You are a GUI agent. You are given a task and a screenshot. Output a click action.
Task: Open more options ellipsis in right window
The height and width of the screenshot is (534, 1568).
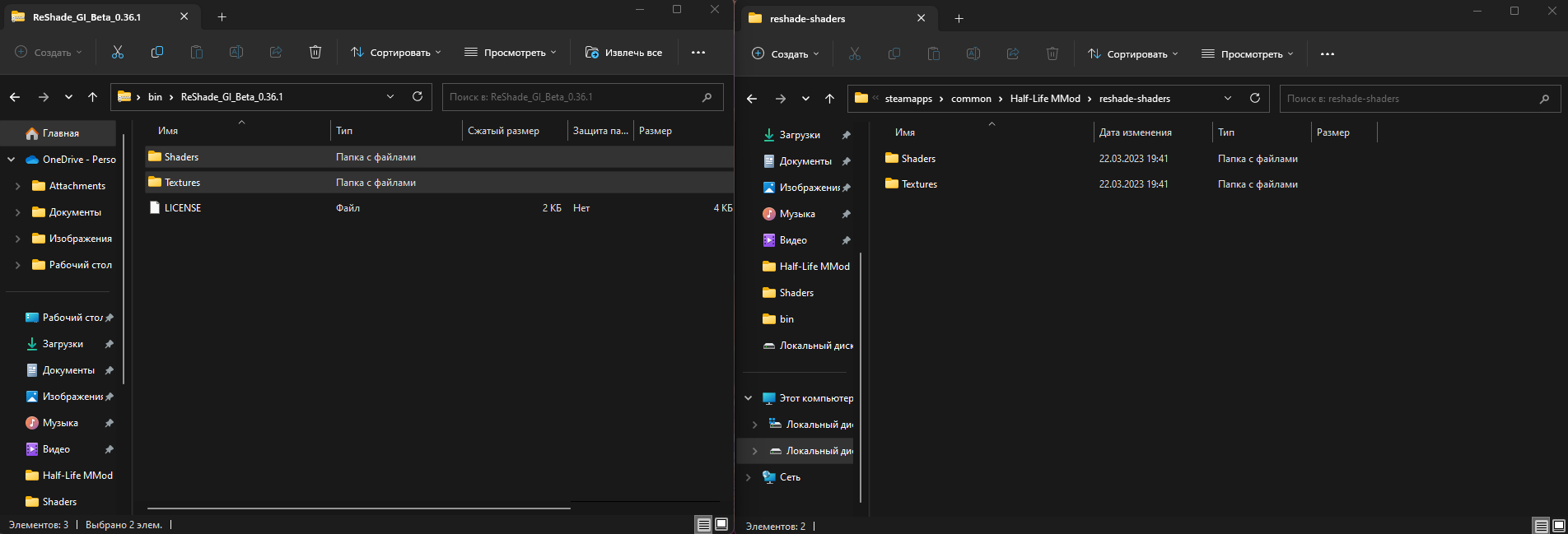click(x=1327, y=54)
